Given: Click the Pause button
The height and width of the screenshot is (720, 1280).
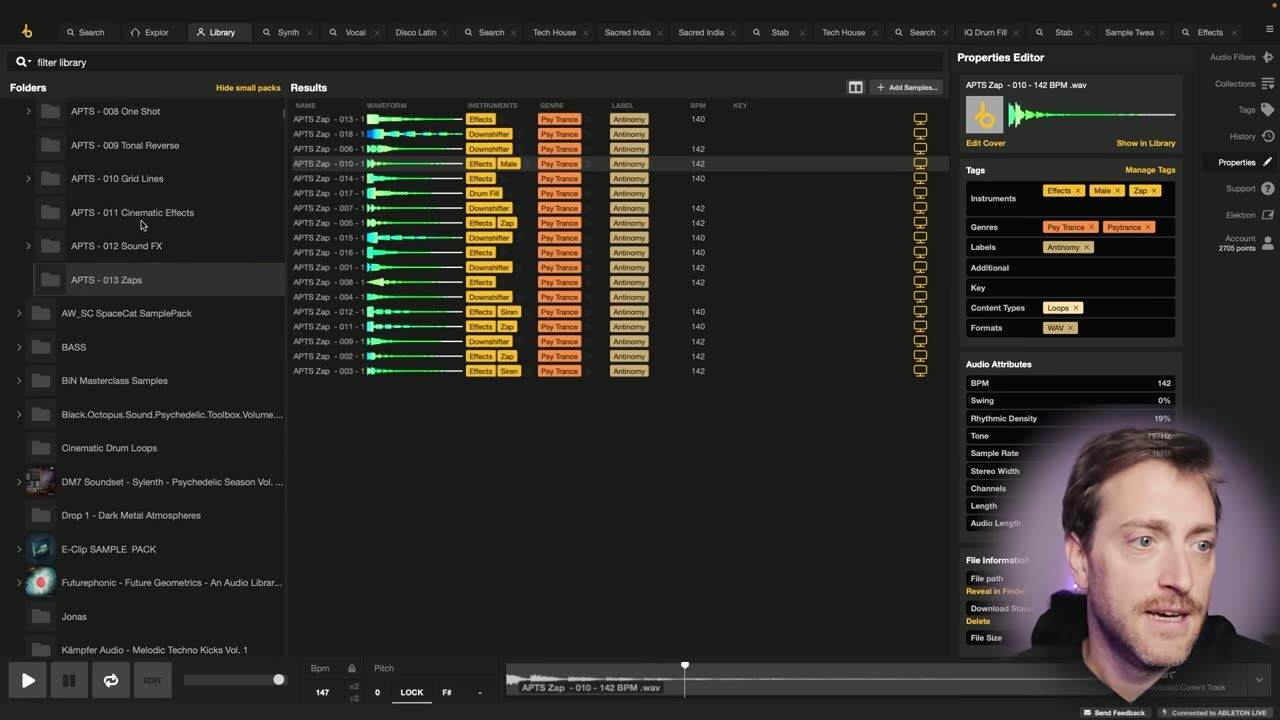Looking at the screenshot, I should (69, 680).
